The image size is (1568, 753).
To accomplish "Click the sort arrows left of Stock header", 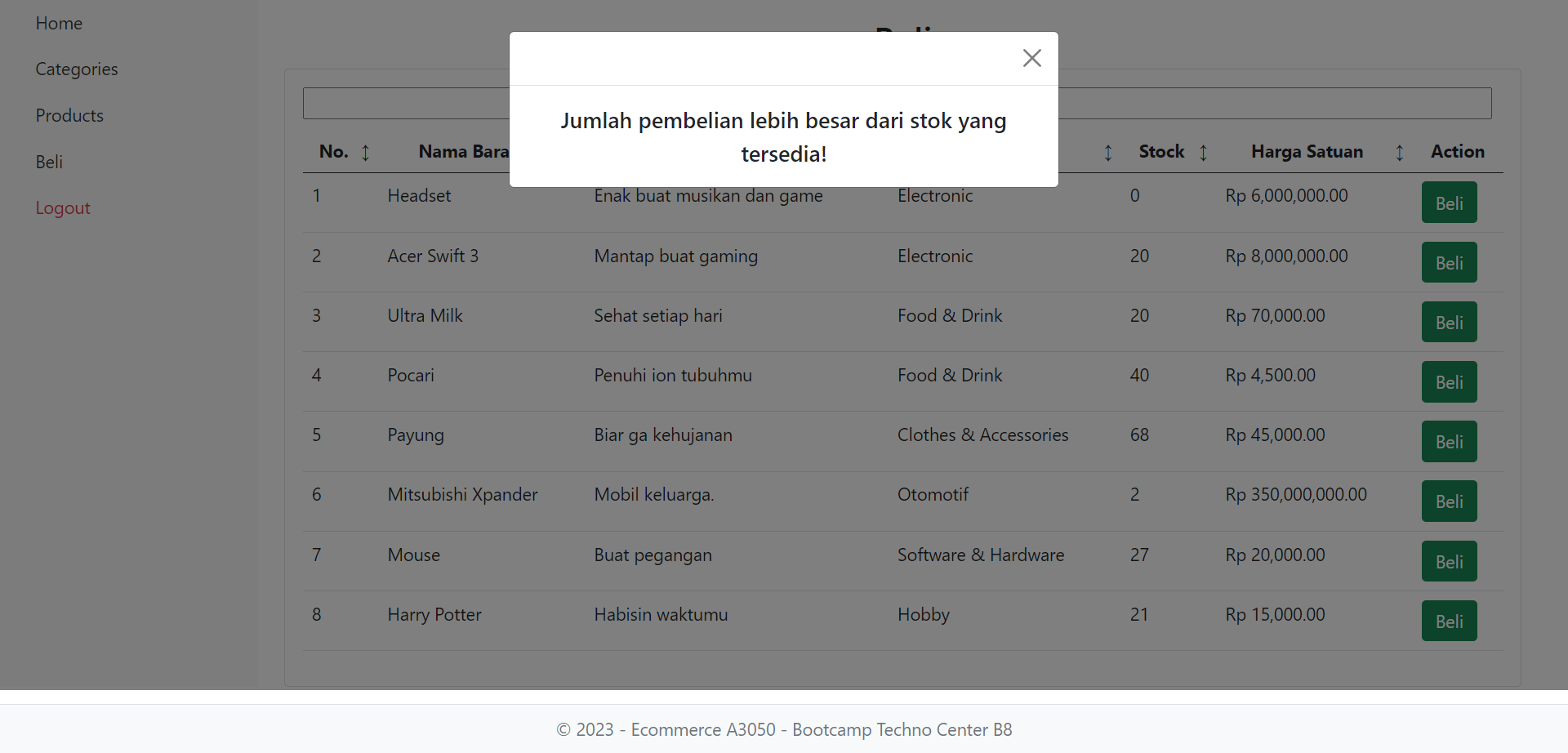I will tap(1108, 153).
